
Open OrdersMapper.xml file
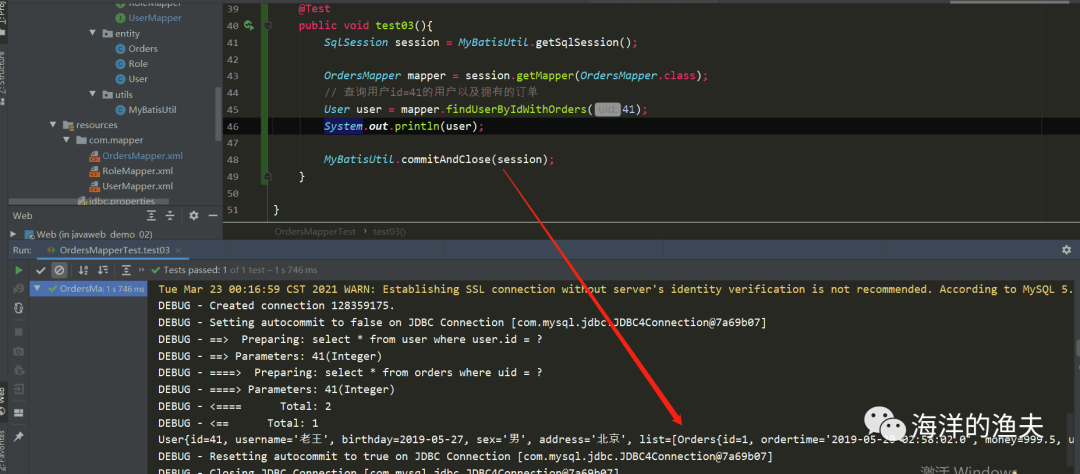click(136, 156)
